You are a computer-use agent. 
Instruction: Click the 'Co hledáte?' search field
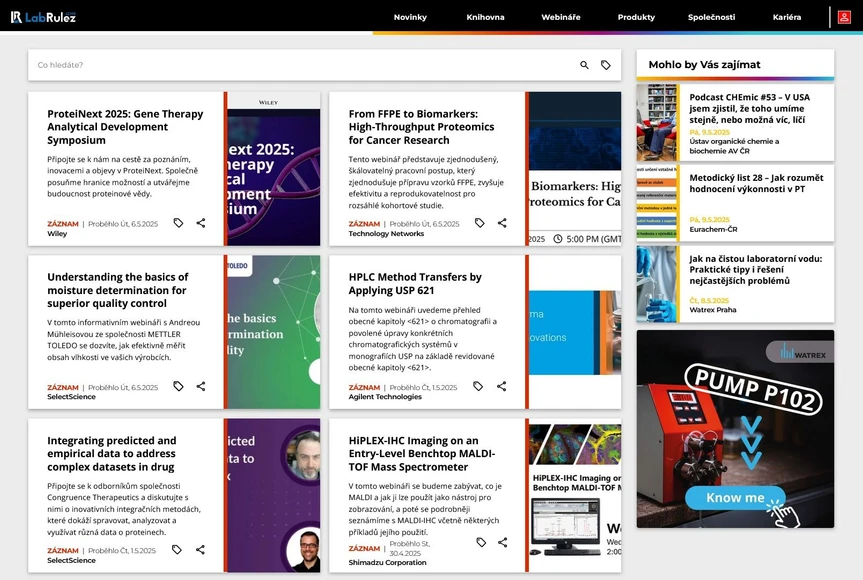(x=300, y=65)
